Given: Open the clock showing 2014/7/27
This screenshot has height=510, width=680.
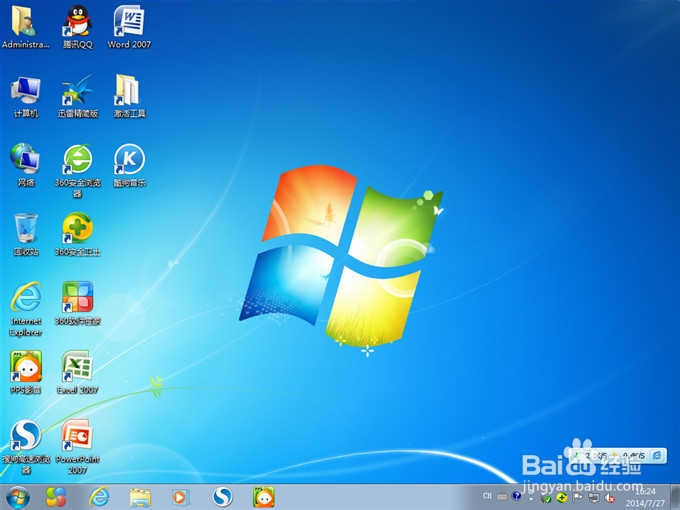Looking at the screenshot, I should [x=645, y=497].
